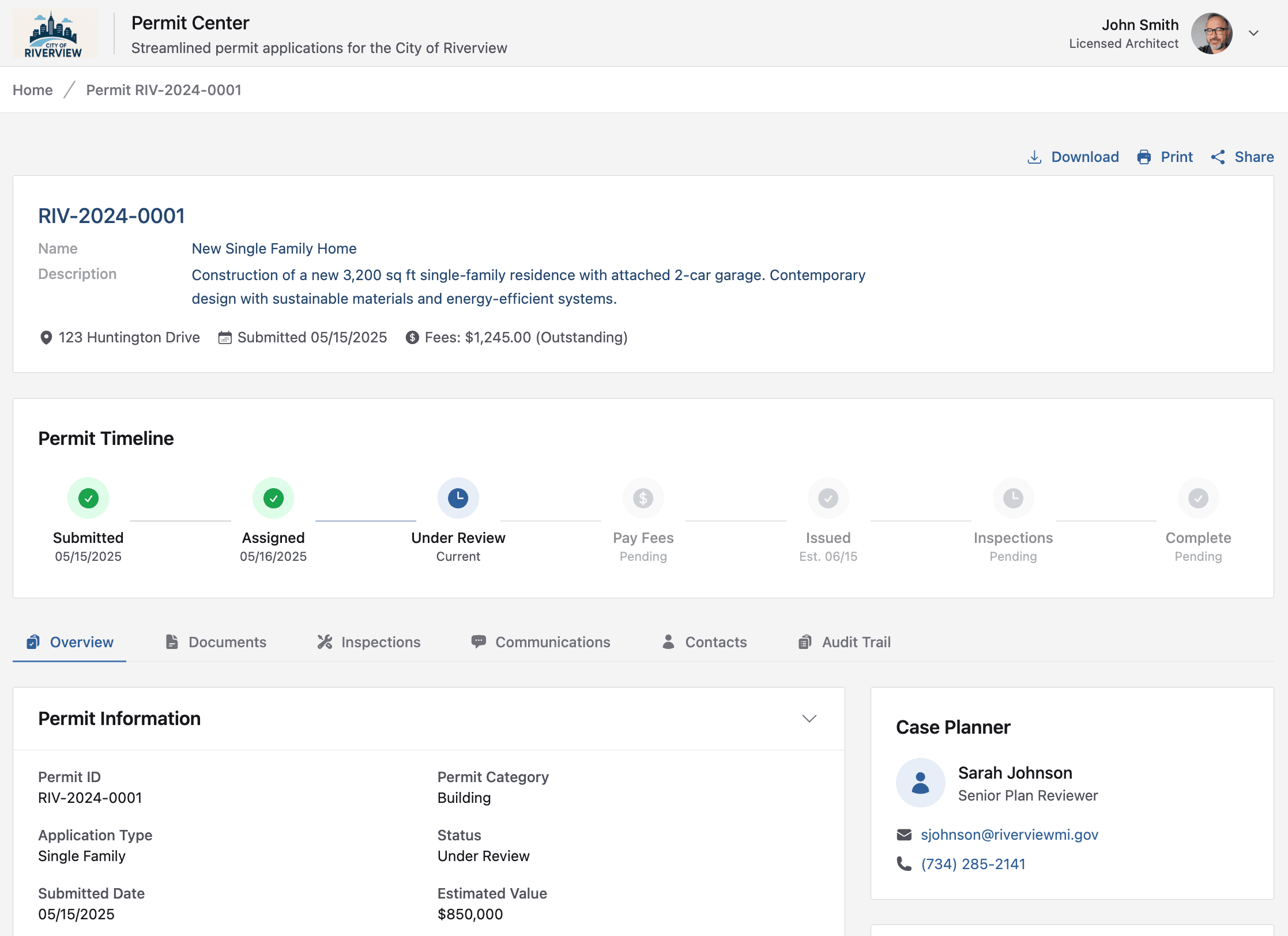Click the Pay Fees dollar step icon
Screen dimensions: 1288x936
[643, 498]
